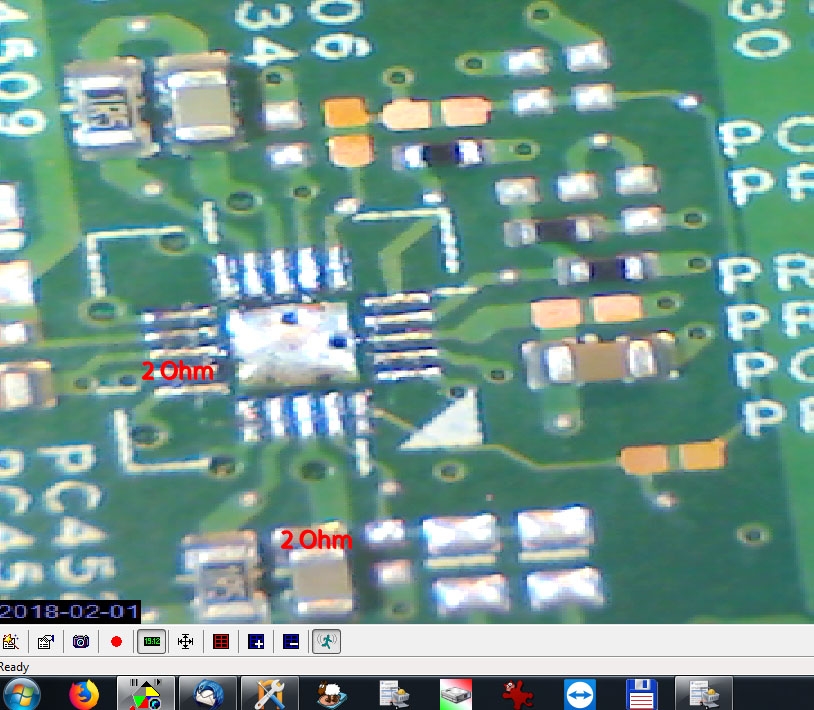Open Thunderbird mail from the taskbar
Image resolution: width=814 pixels, height=710 pixels.
tap(208, 694)
